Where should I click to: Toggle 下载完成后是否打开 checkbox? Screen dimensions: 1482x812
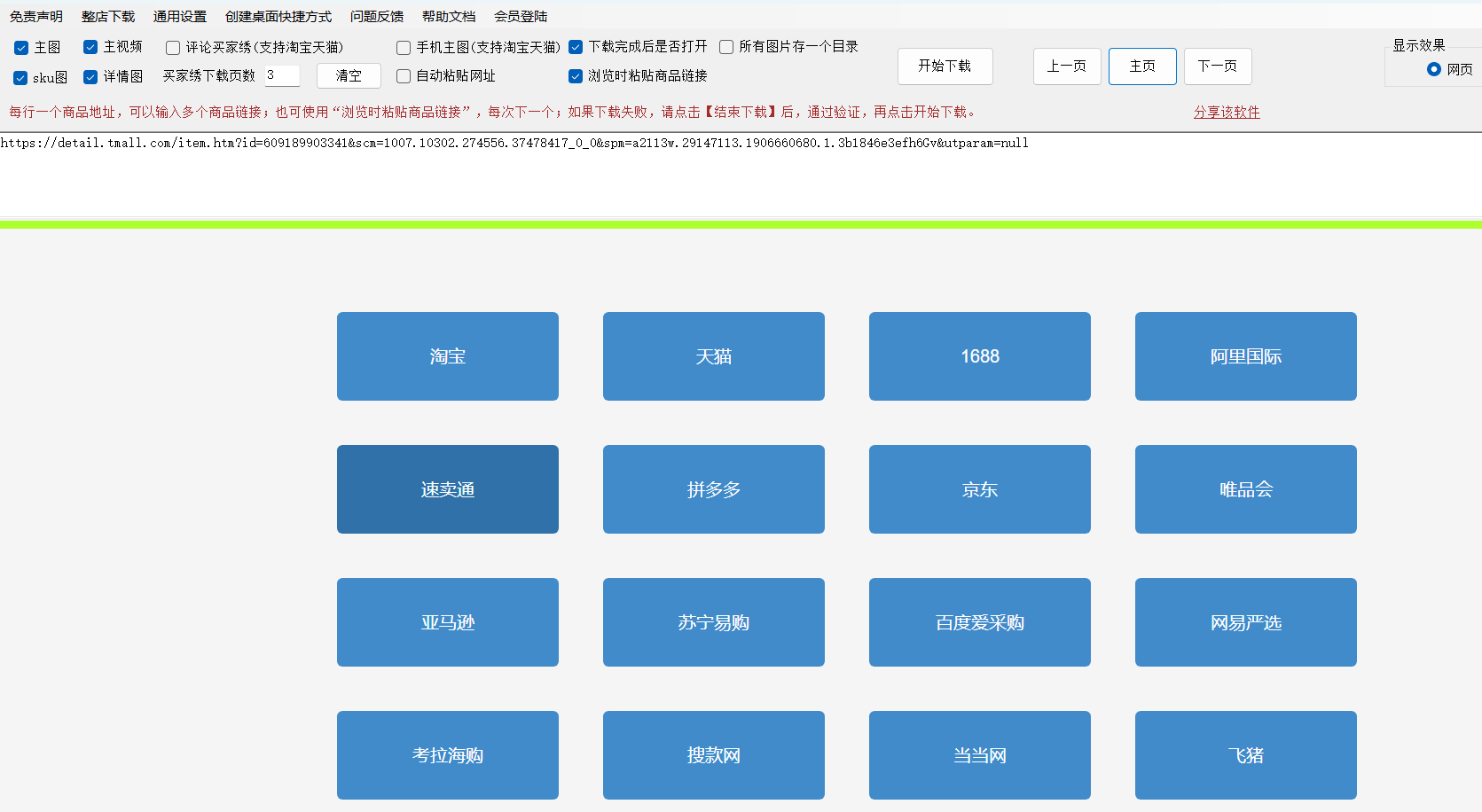[x=576, y=47]
